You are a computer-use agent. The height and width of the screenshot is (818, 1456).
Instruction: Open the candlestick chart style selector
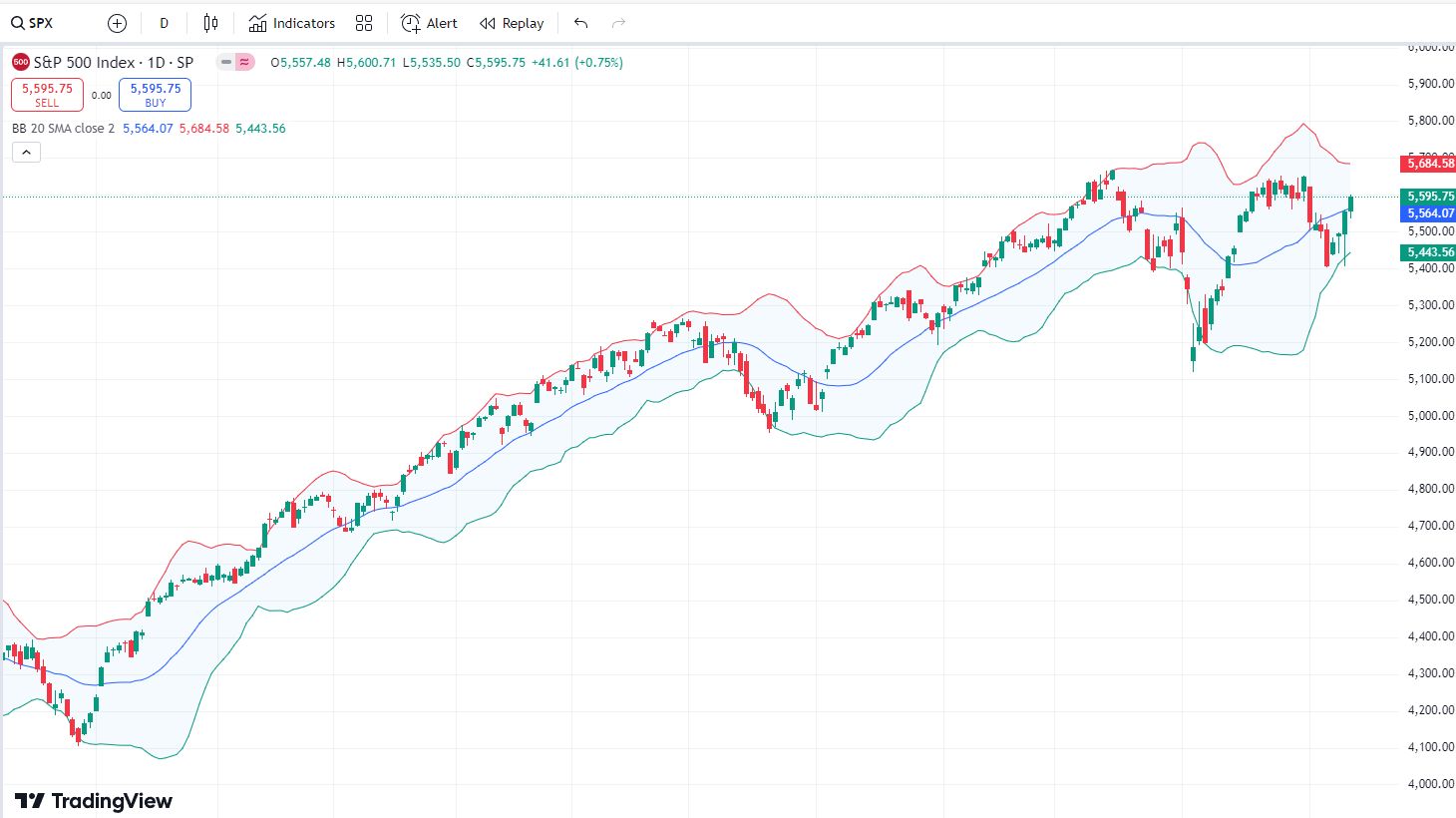(x=210, y=23)
